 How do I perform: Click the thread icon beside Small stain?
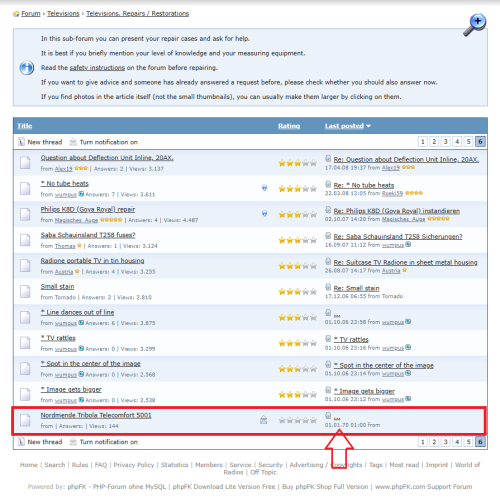click(25, 291)
